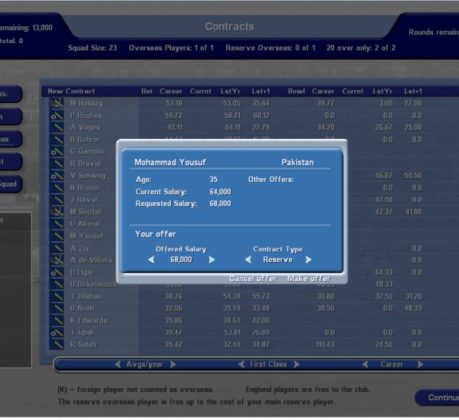Click the bat icon beside U Akmal
Screen dimensions: 459x420
(57, 224)
